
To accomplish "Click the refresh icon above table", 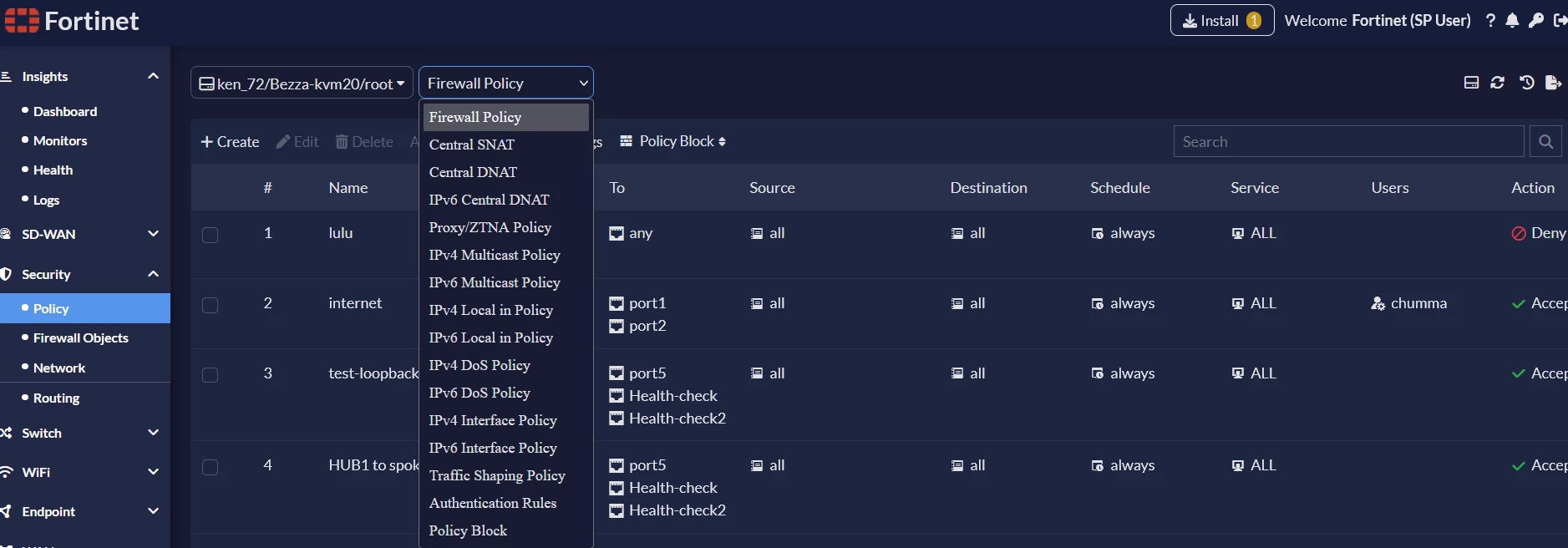I will click(1498, 83).
